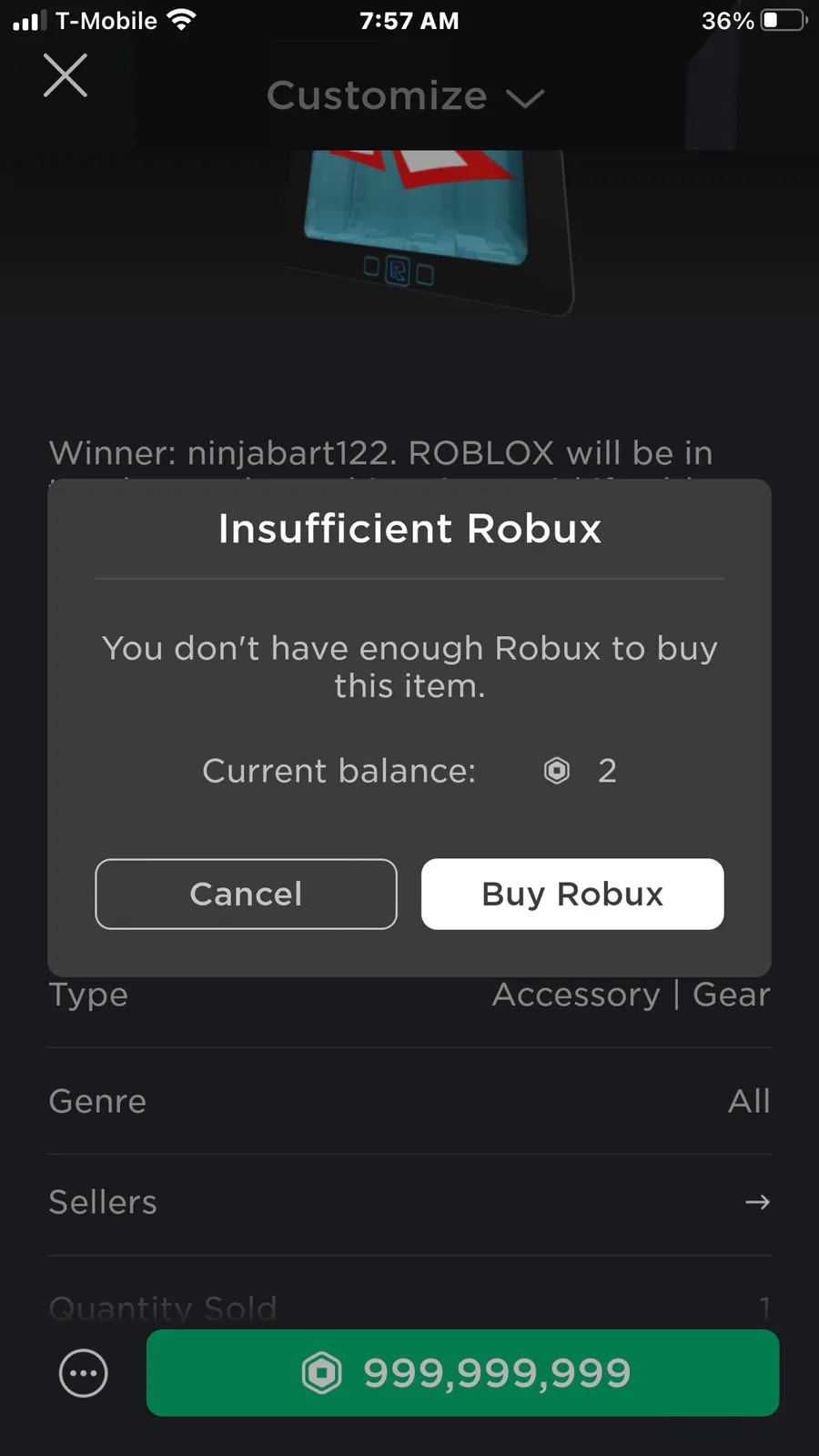The height and width of the screenshot is (1456, 819).
Task: Tap the green 999,999,999 price button
Action: pyautogui.click(x=462, y=1373)
